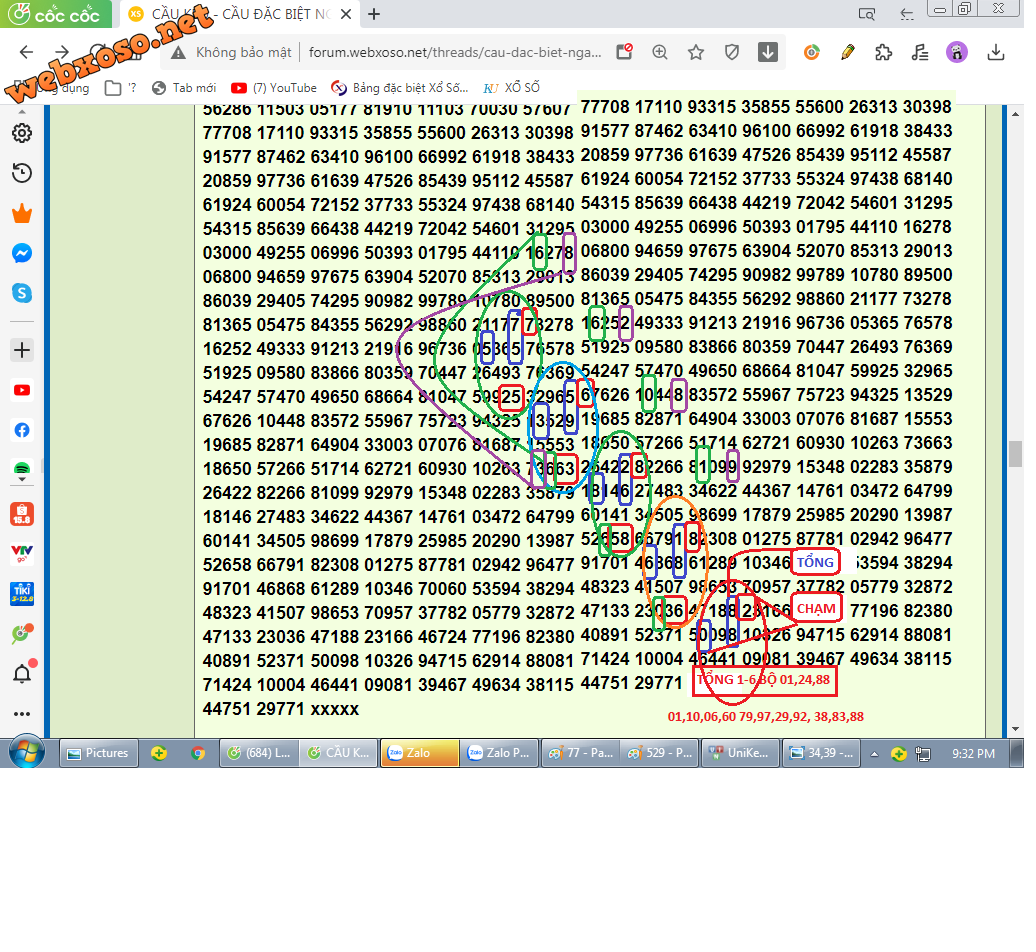Open a new browser tab

tap(374, 14)
